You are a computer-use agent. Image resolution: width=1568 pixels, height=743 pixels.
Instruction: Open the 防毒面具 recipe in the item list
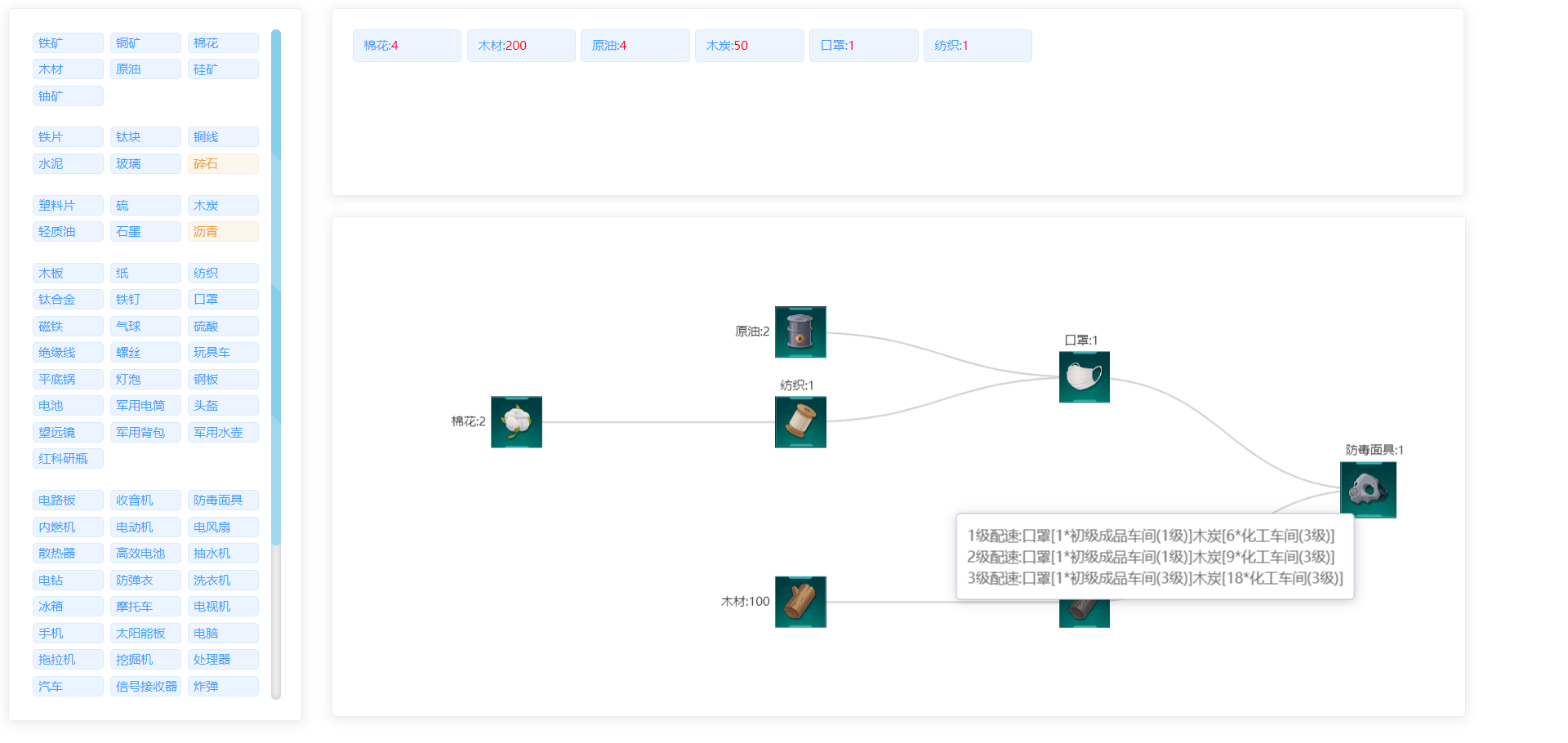(x=223, y=501)
